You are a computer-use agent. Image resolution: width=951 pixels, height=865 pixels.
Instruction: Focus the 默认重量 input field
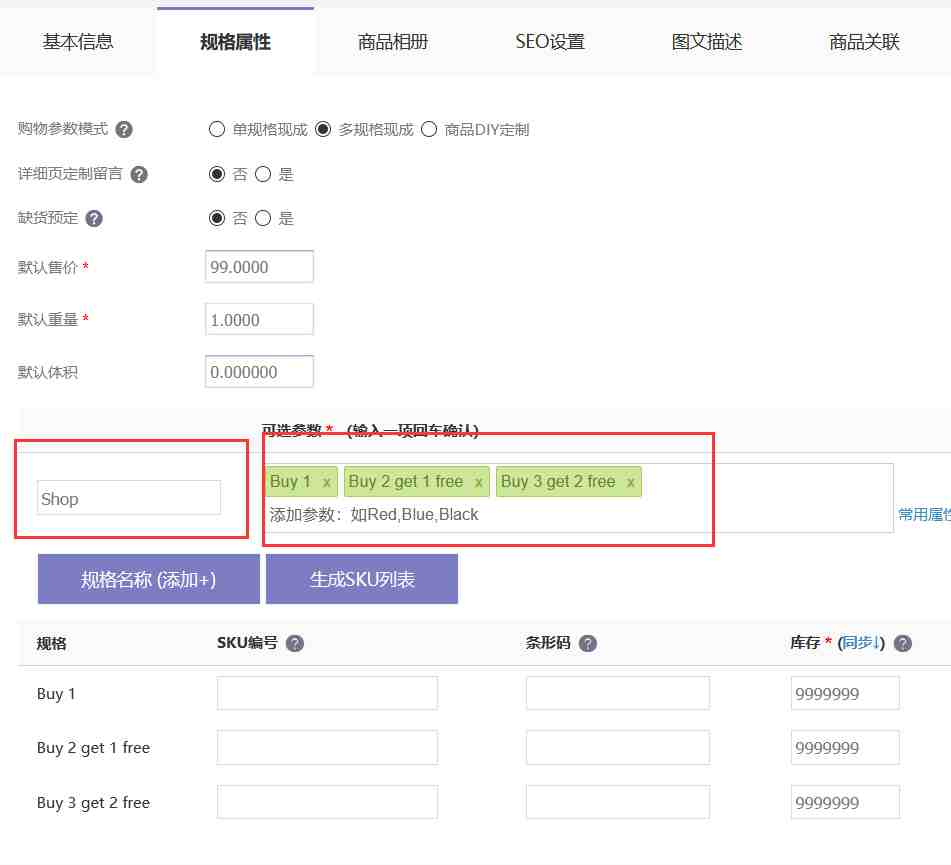click(x=260, y=320)
